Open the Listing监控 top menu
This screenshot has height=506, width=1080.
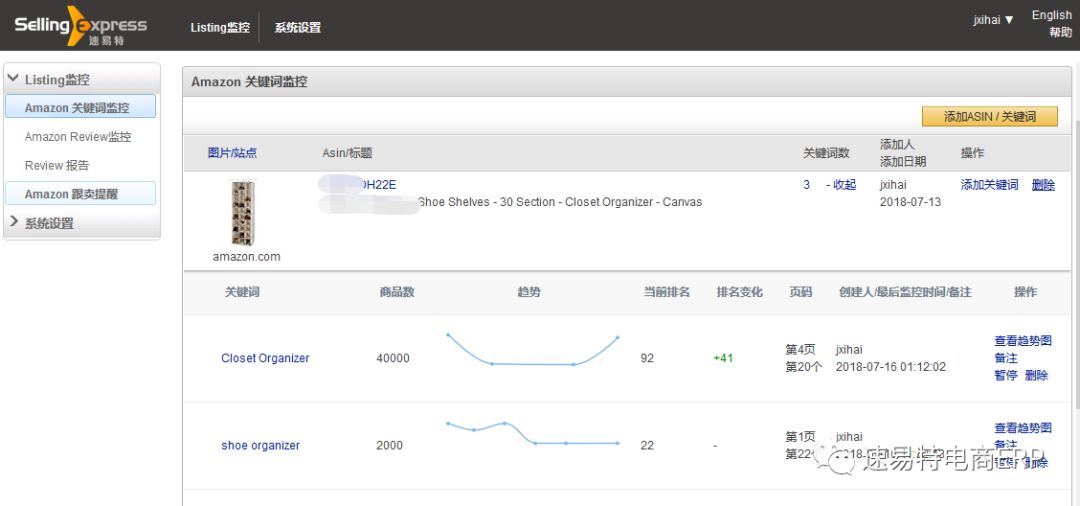click(220, 28)
